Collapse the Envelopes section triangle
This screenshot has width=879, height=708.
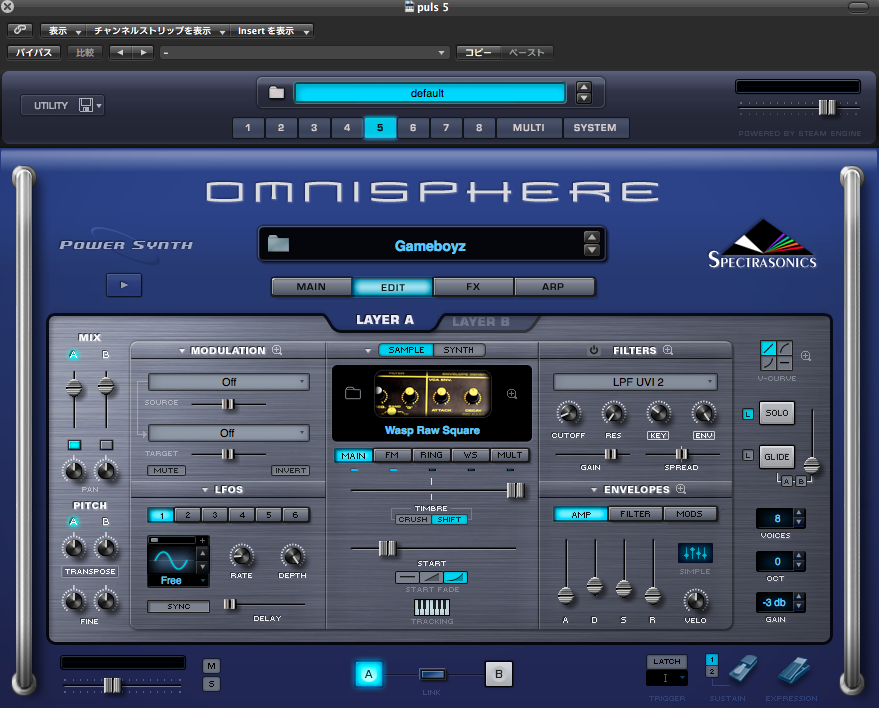[594, 490]
